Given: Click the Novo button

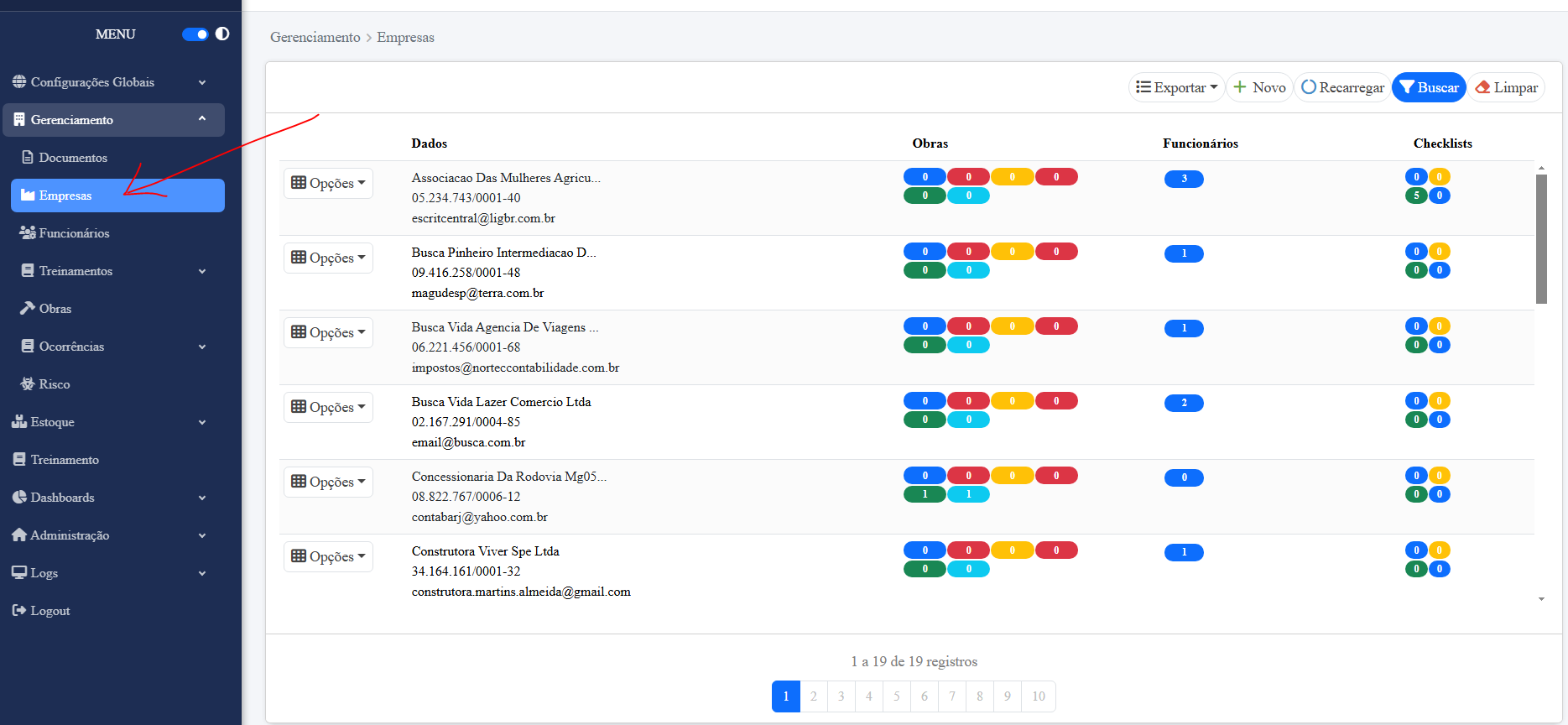Looking at the screenshot, I should click(x=1259, y=87).
